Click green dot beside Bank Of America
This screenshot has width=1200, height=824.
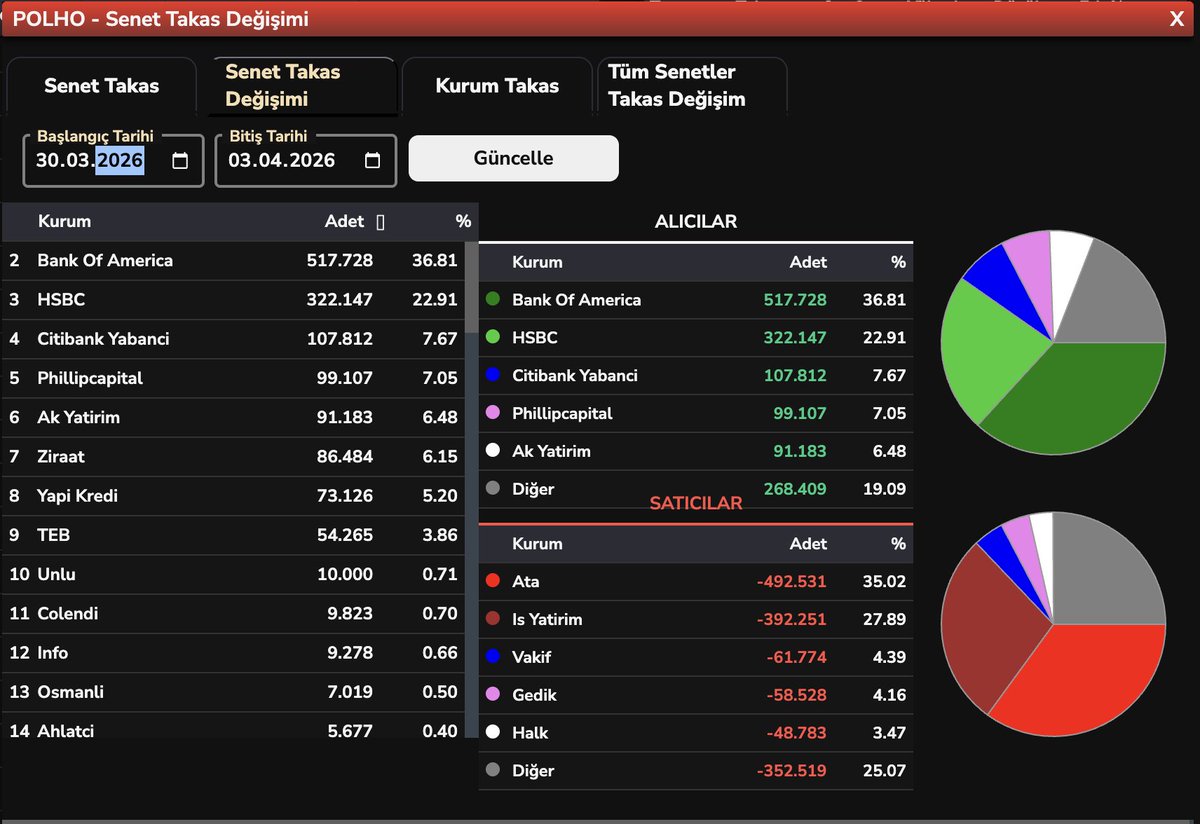click(x=492, y=299)
